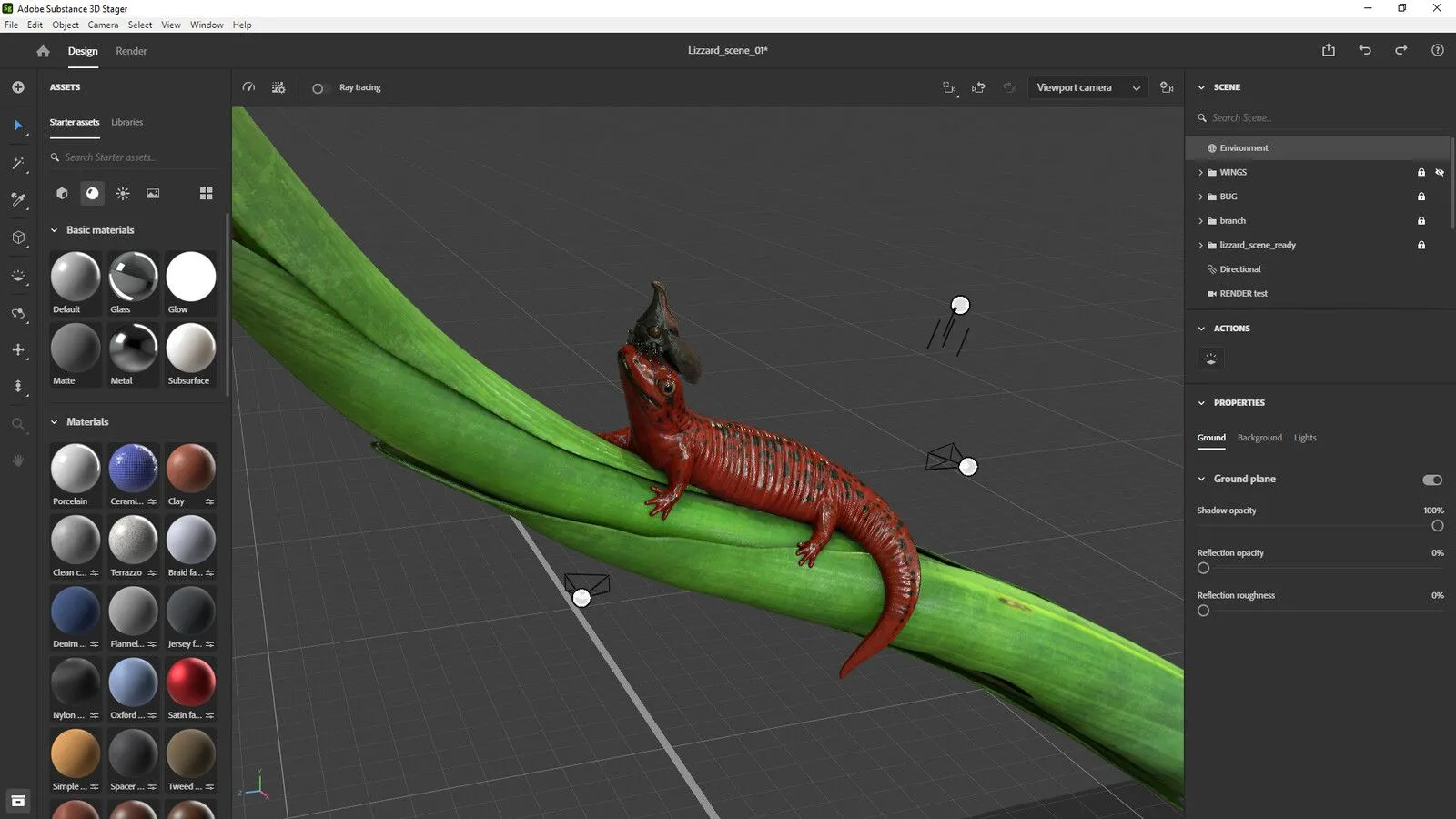This screenshot has width=1456, height=819.
Task: Click the Search Scene field
Action: (x=1321, y=117)
